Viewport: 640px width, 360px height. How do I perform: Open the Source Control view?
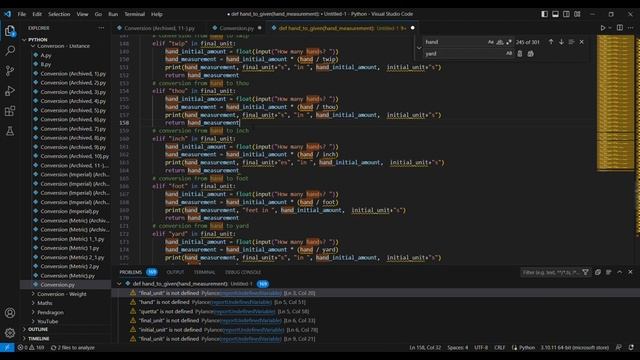coord(10,71)
